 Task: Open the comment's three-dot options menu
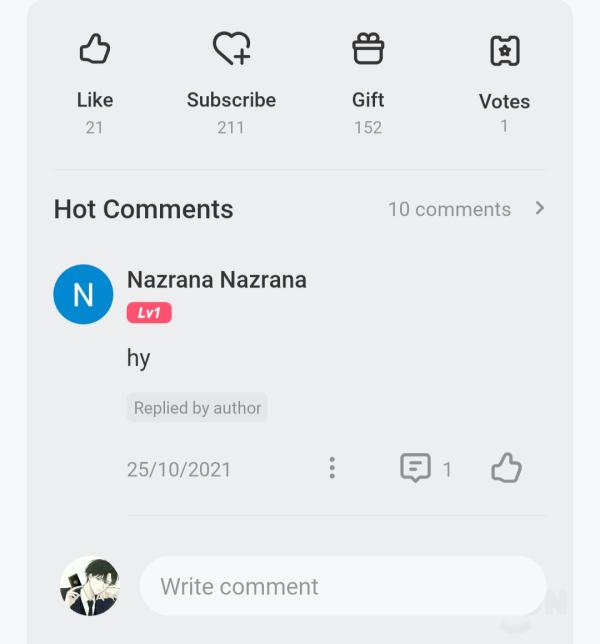pos(332,468)
